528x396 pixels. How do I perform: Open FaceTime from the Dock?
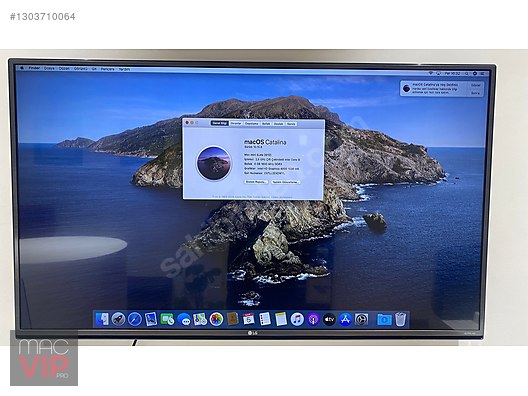click(x=167, y=319)
